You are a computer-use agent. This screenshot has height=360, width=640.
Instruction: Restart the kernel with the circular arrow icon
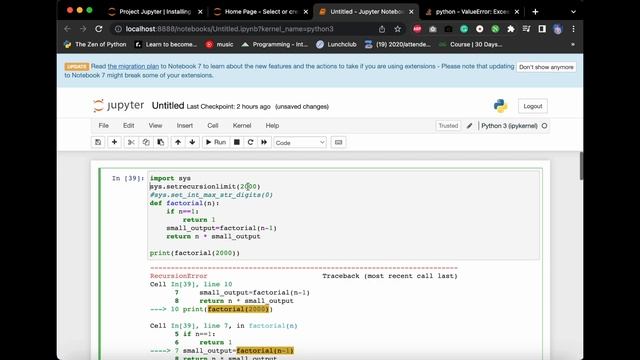tap(250, 142)
